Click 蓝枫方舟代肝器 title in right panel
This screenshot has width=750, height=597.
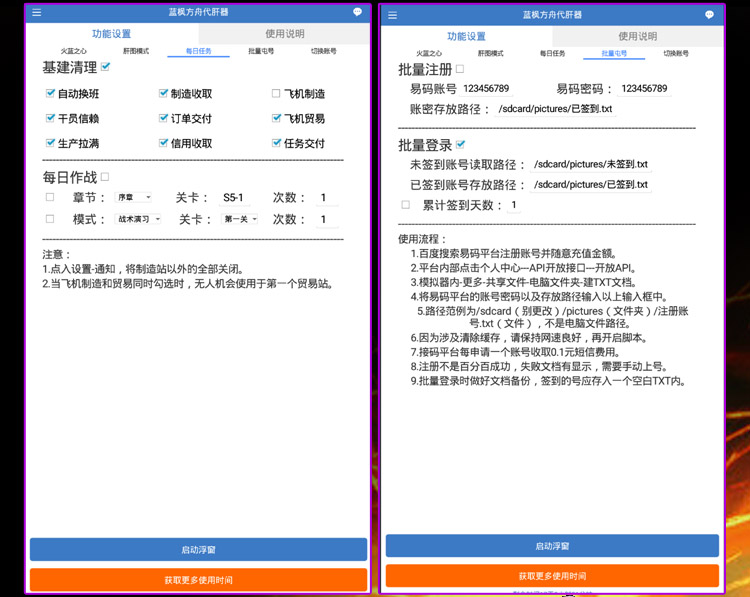[x=552, y=15]
